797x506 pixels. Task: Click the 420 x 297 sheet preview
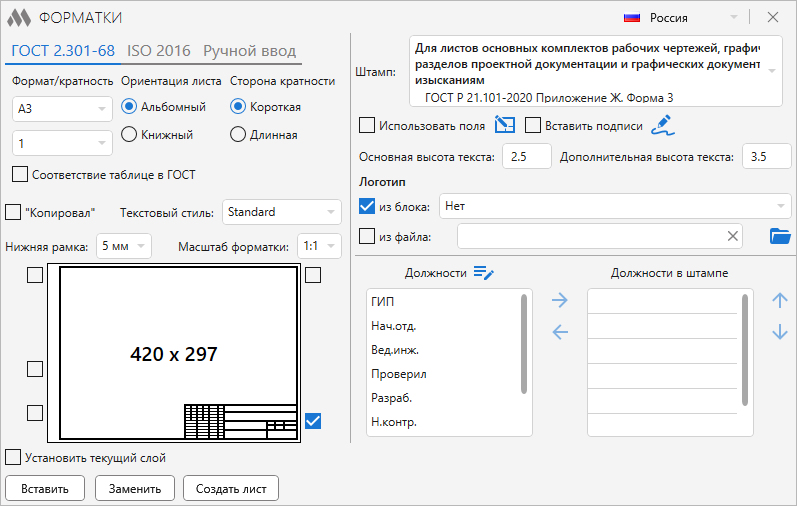click(174, 353)
